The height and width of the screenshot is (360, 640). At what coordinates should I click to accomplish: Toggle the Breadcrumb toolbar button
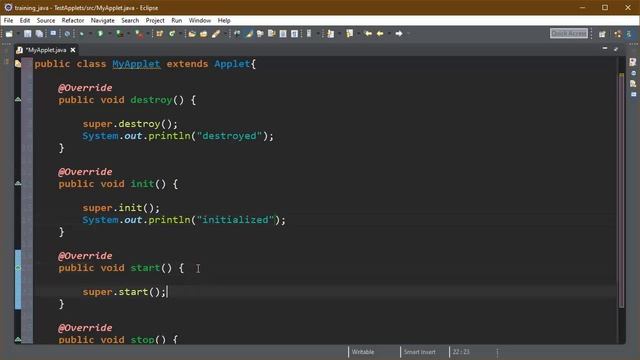tap(236, 33)
